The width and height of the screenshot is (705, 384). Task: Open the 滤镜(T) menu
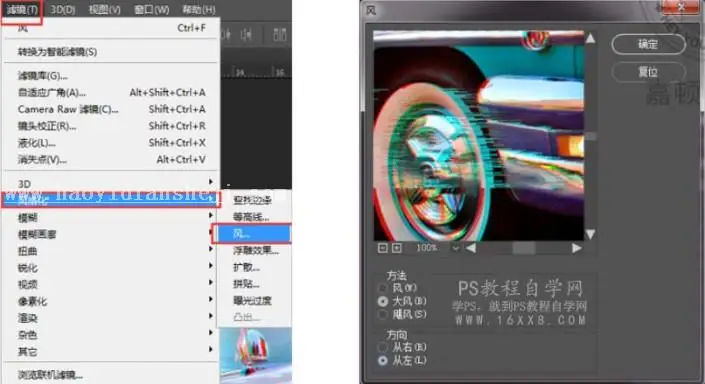tap(22, 9)
